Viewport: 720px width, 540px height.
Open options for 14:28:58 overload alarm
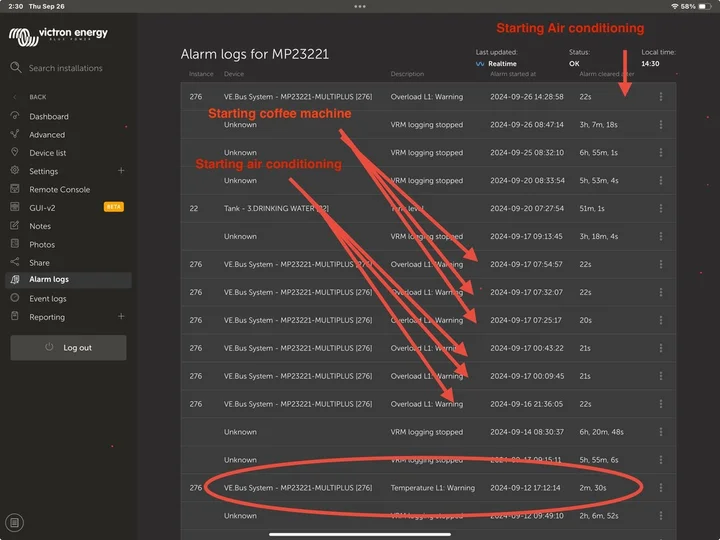pos(661,96)
